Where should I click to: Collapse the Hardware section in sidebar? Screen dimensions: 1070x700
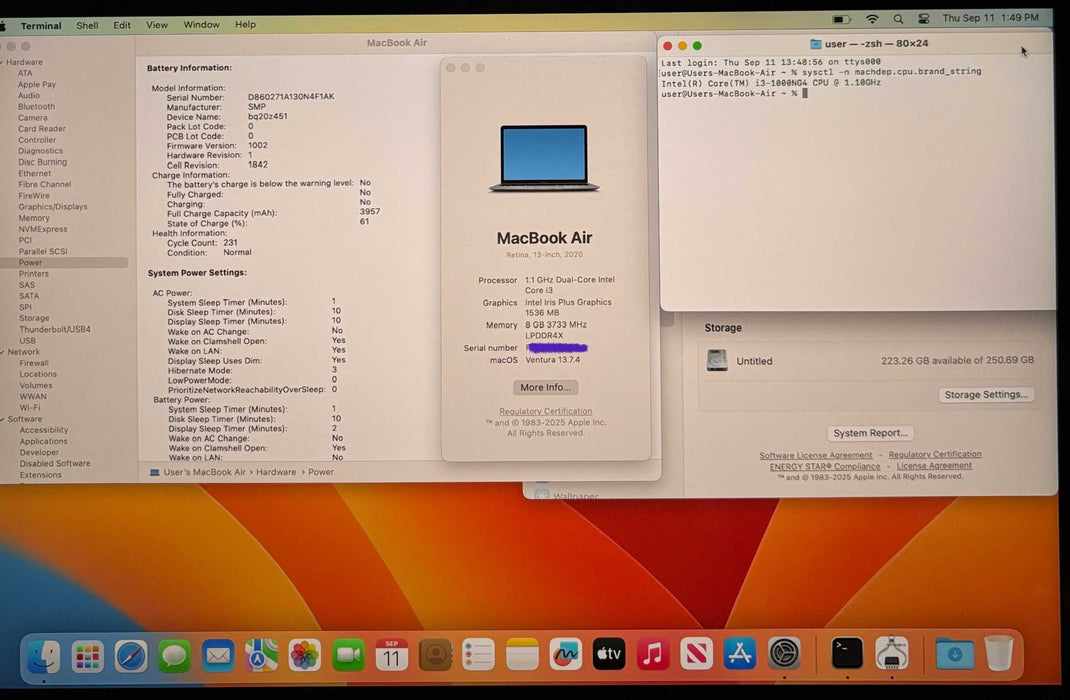click(x=2, y=62)
